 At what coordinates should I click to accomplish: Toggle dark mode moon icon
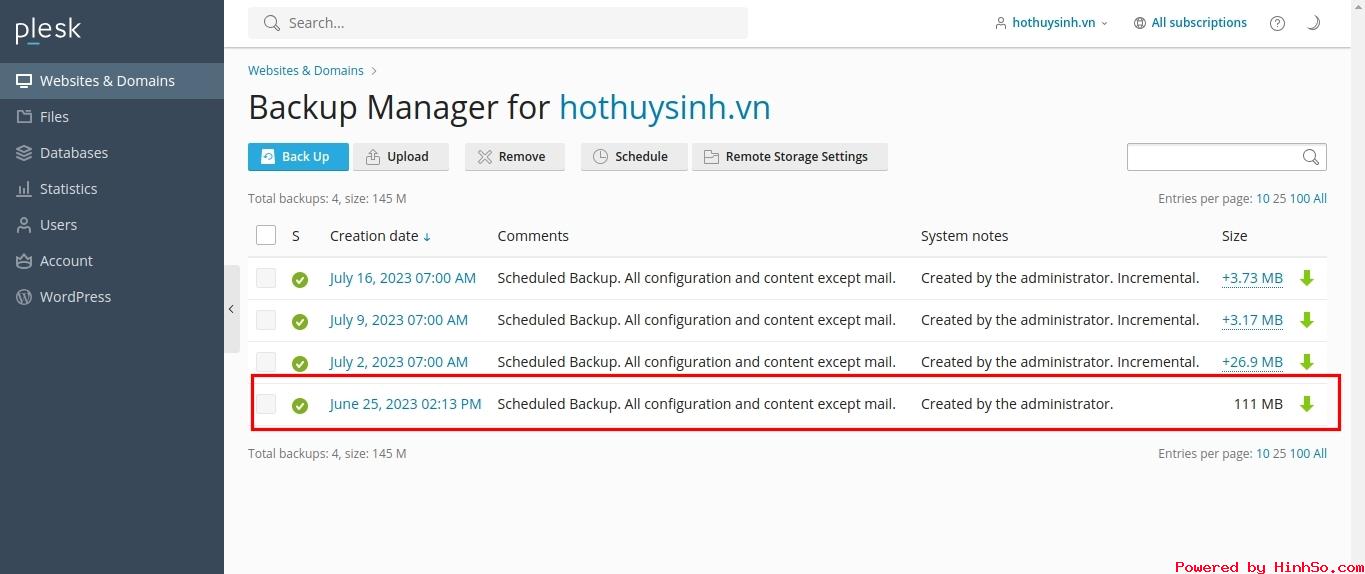coord(1313,23)
